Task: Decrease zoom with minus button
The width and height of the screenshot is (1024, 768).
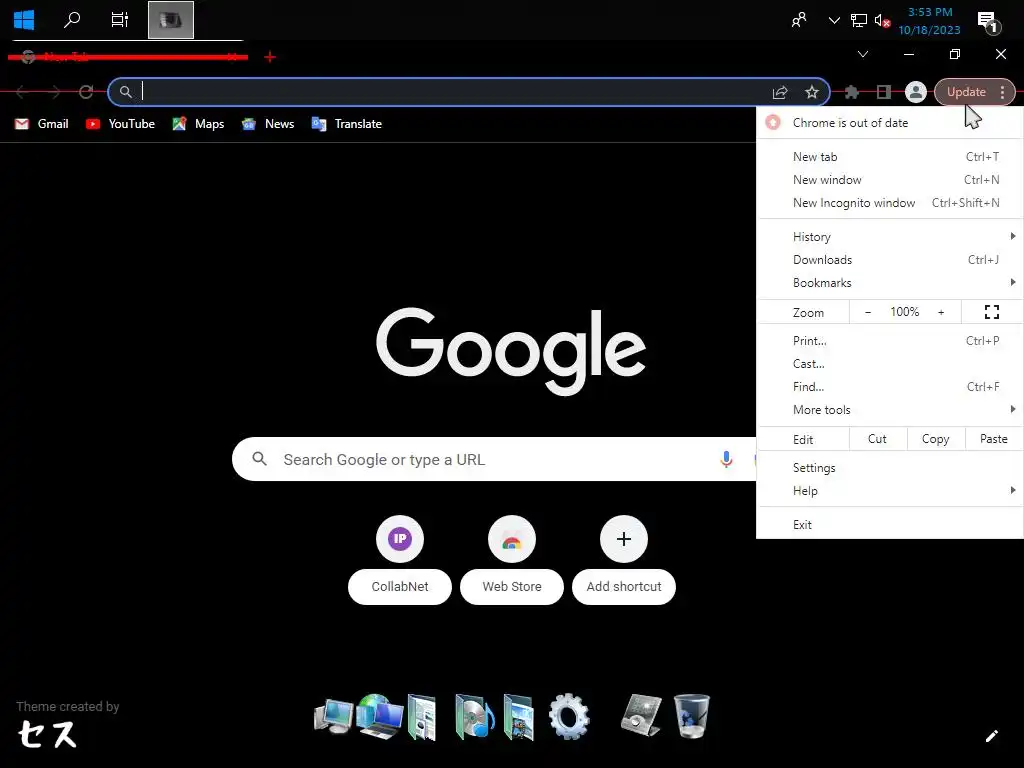Action: [867, 312]
